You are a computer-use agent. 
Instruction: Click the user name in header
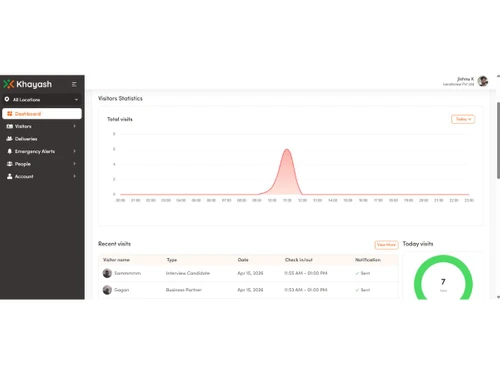pyautogui.click(x=465, y=79)
